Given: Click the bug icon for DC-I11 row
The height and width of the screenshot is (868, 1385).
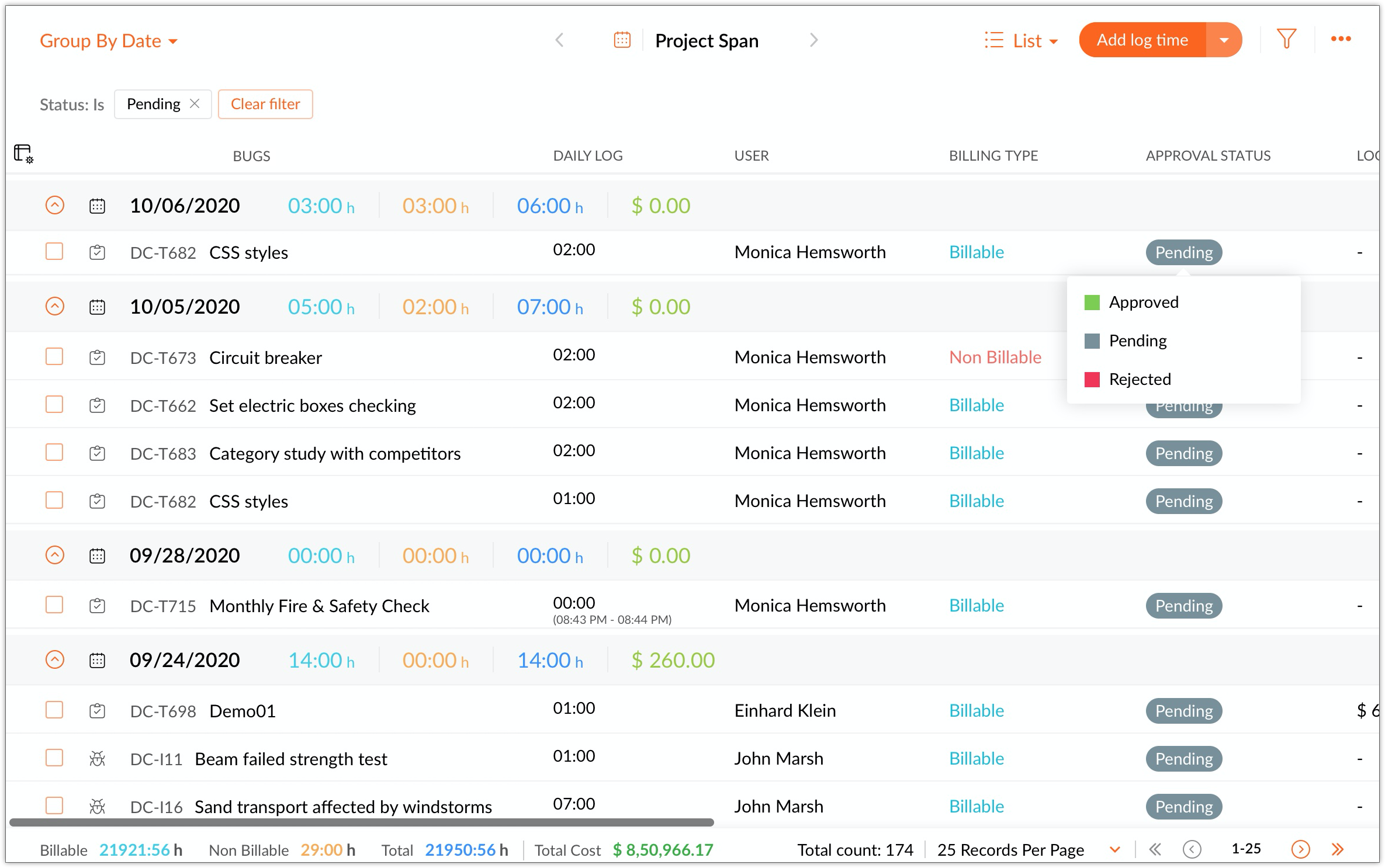Looking at the screenshot, I should tap(97, 759).
